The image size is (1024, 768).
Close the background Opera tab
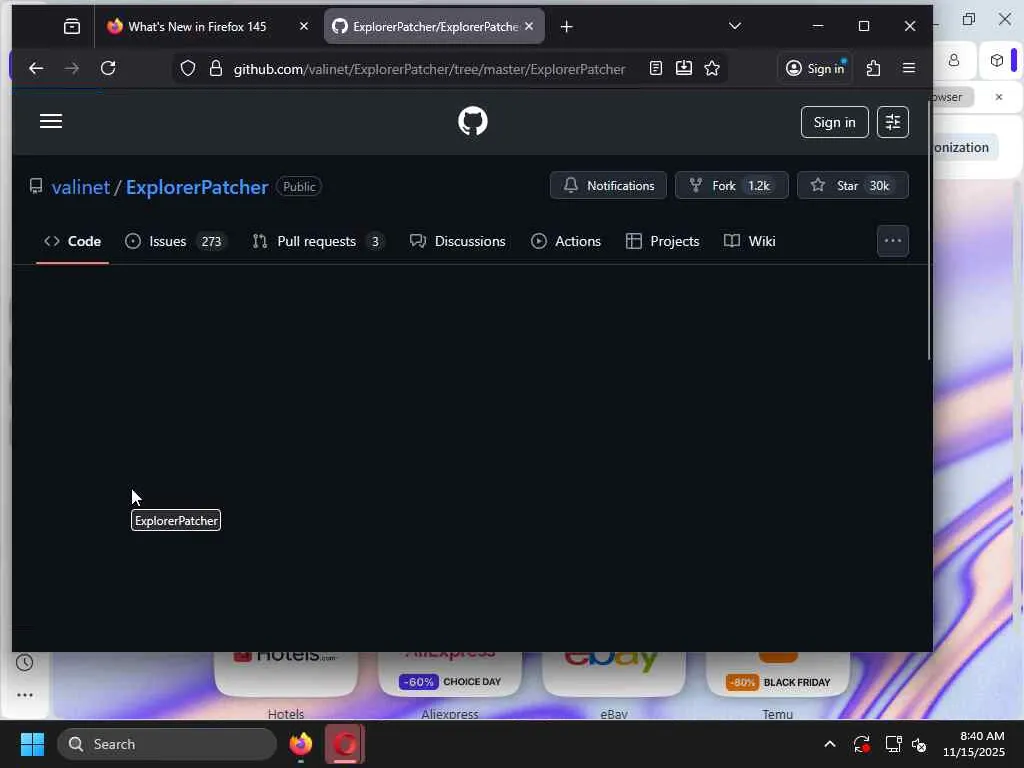[x=999, y=97]
